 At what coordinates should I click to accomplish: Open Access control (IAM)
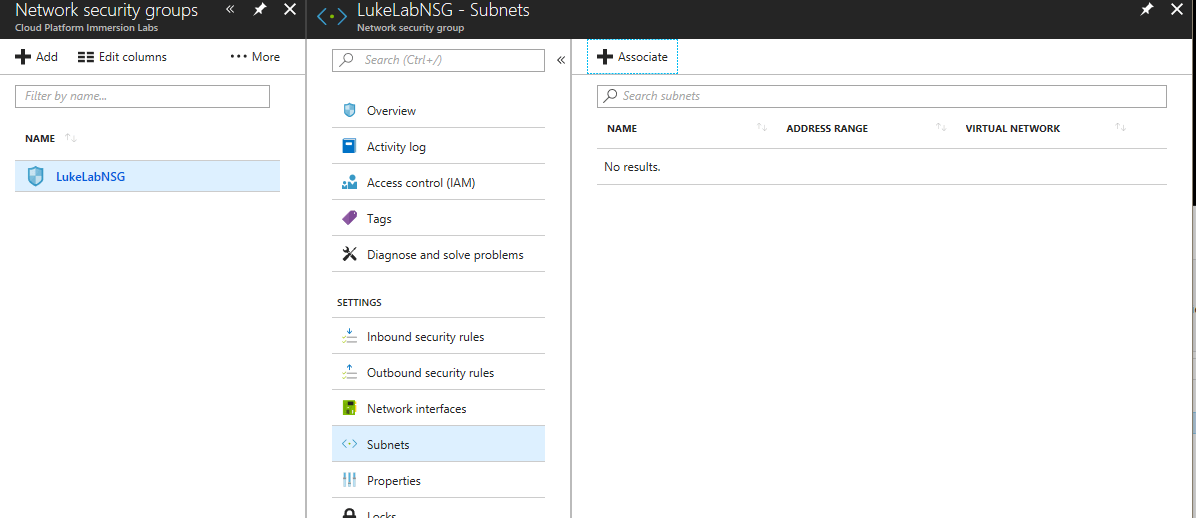click(x=439, y=182)
